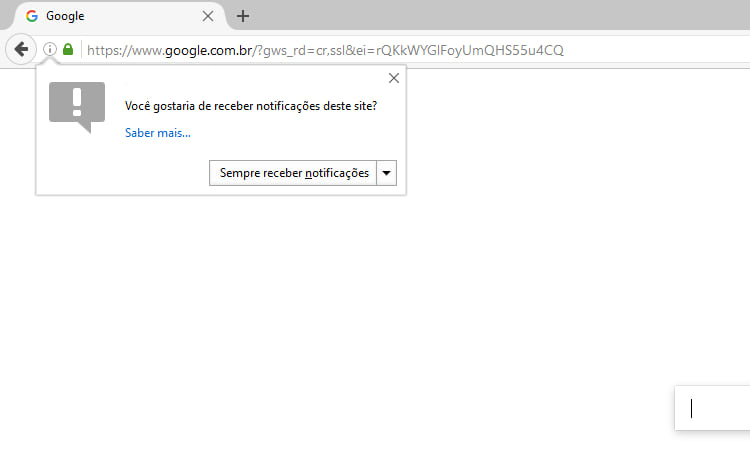Open the site information (i) icon

(x=50, y=49)
